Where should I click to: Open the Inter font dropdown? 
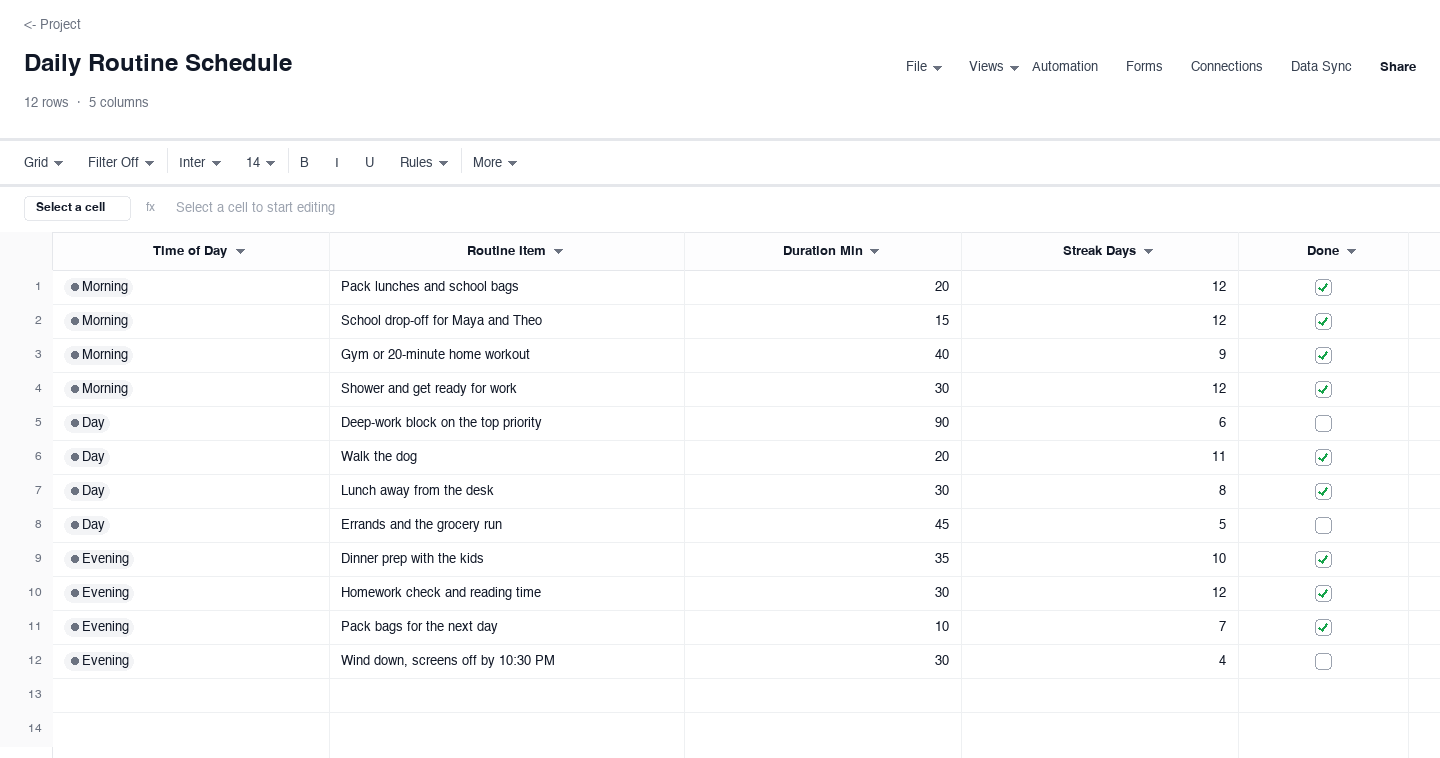[x=200, y=162]
